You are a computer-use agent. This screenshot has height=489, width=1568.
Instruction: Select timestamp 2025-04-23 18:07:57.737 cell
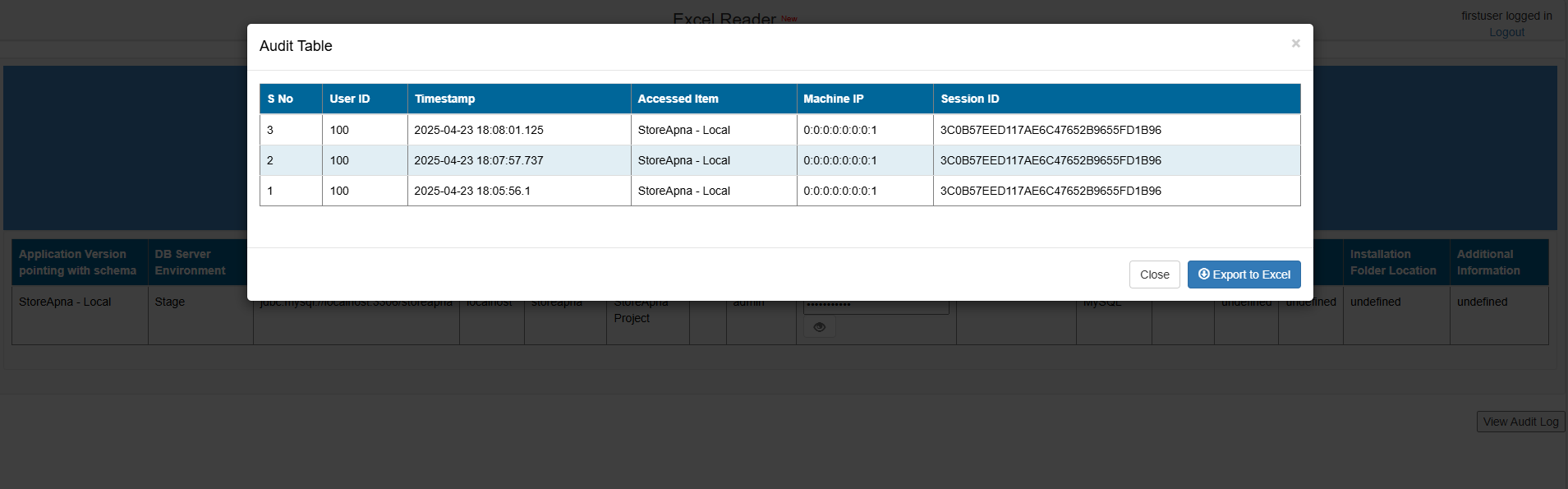tap(479, 160)
